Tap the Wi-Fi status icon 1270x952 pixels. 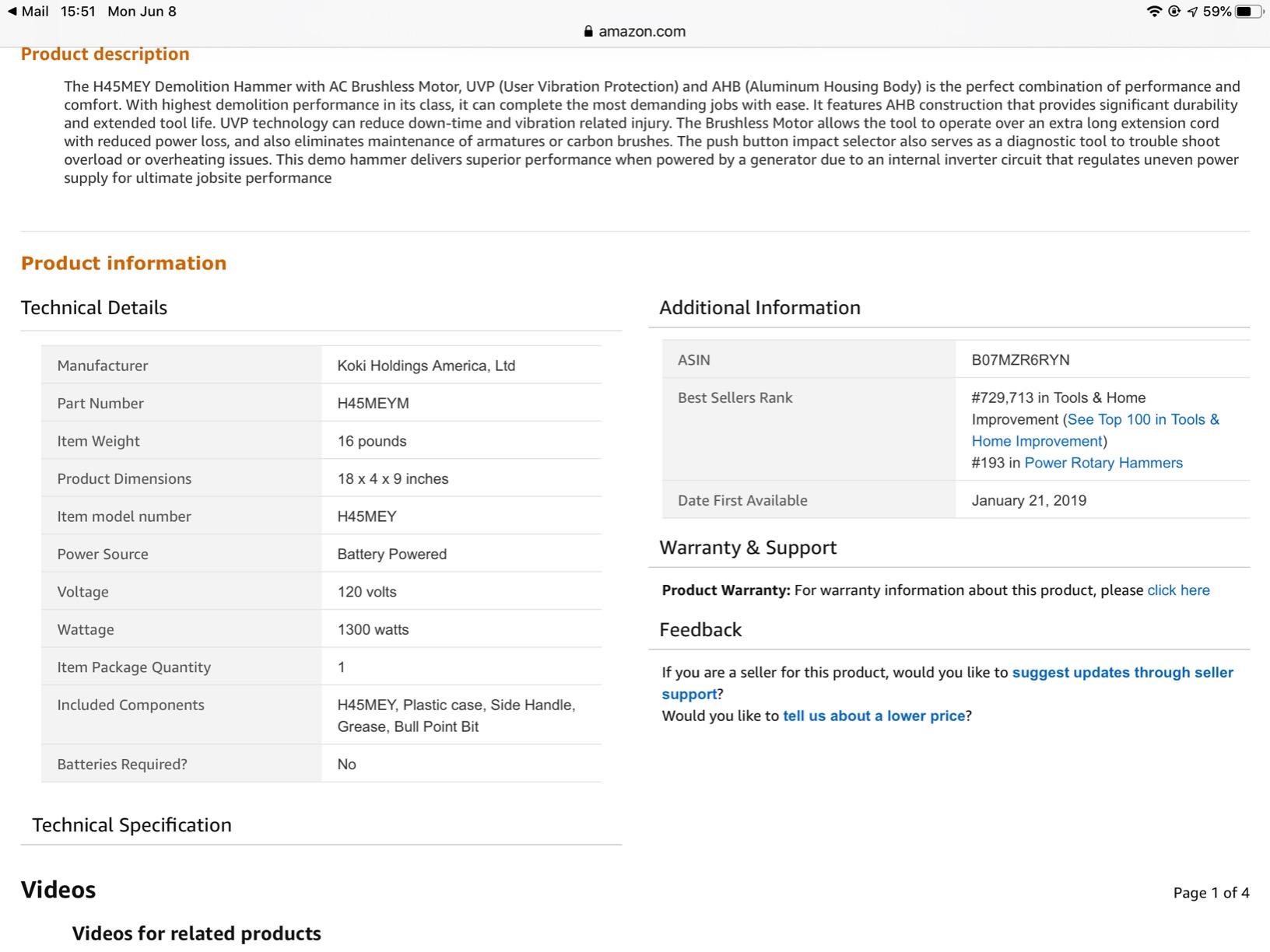coord(1154,12)
